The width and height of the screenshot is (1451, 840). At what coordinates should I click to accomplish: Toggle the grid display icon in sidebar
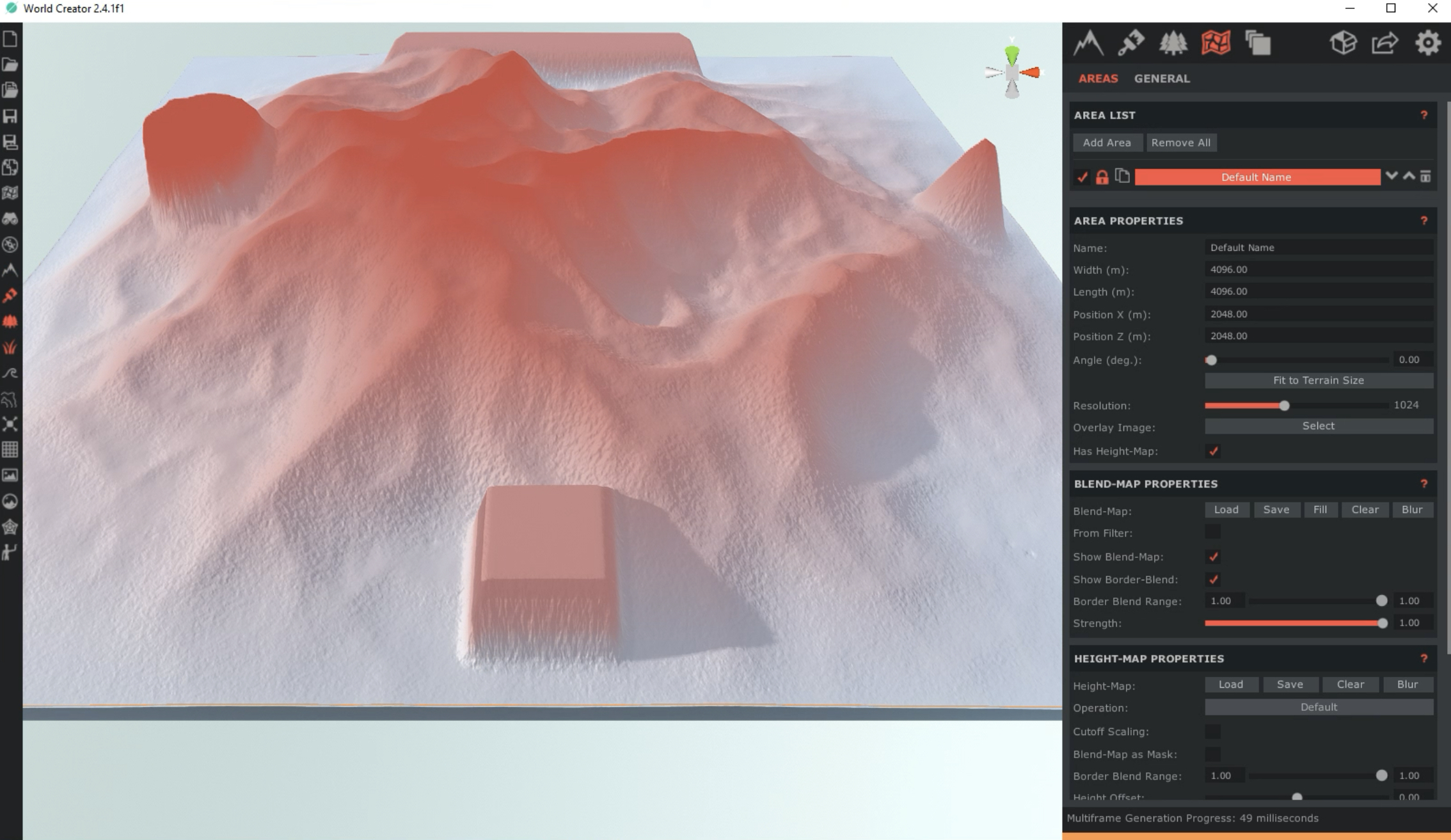point(10,450)
